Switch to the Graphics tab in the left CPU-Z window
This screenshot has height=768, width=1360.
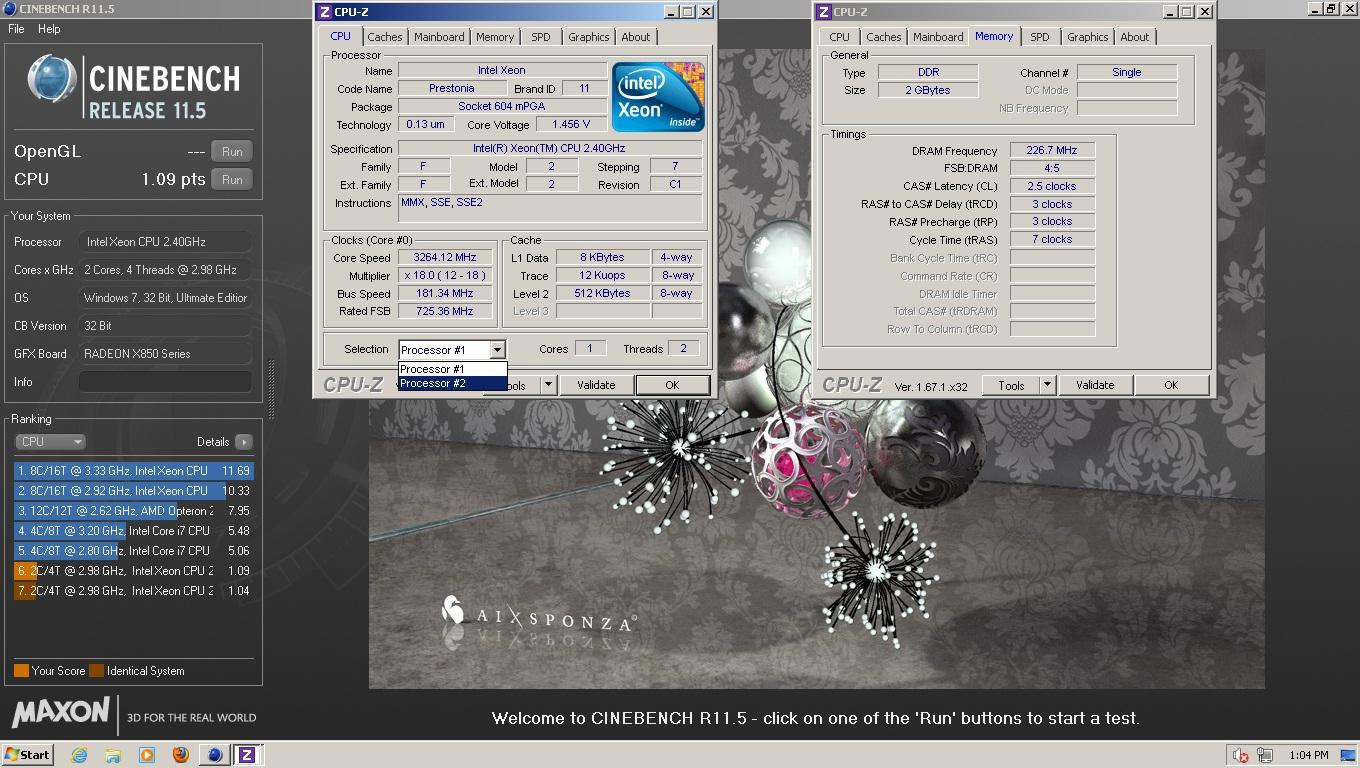(588, 37)
